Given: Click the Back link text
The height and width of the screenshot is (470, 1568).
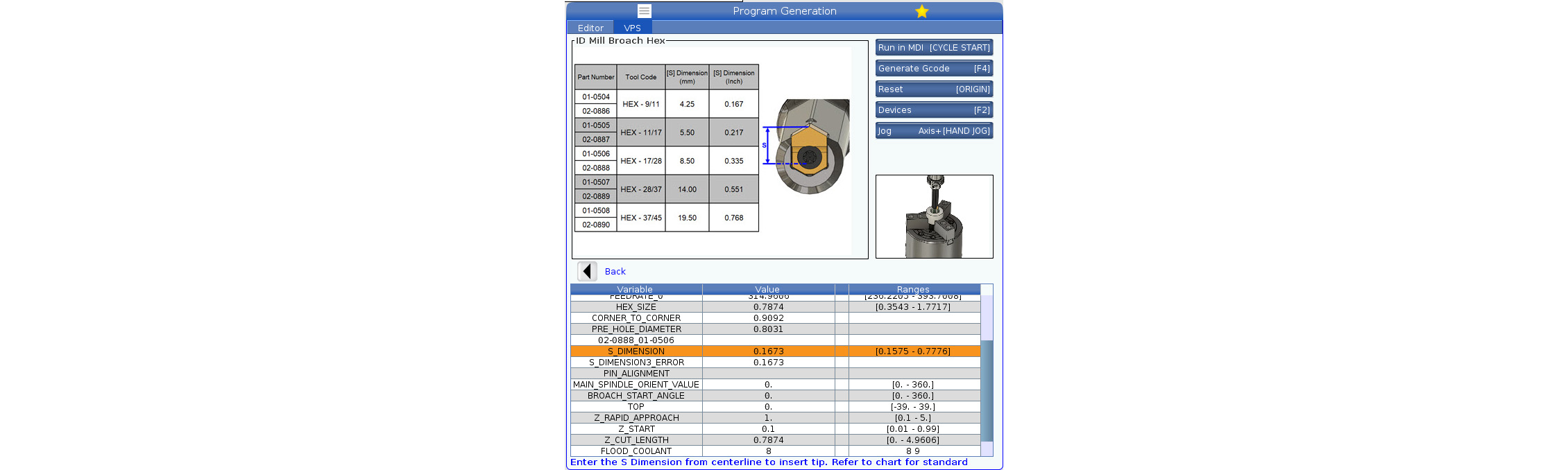Looking at the screenshot, I should (x=615, y=271).
